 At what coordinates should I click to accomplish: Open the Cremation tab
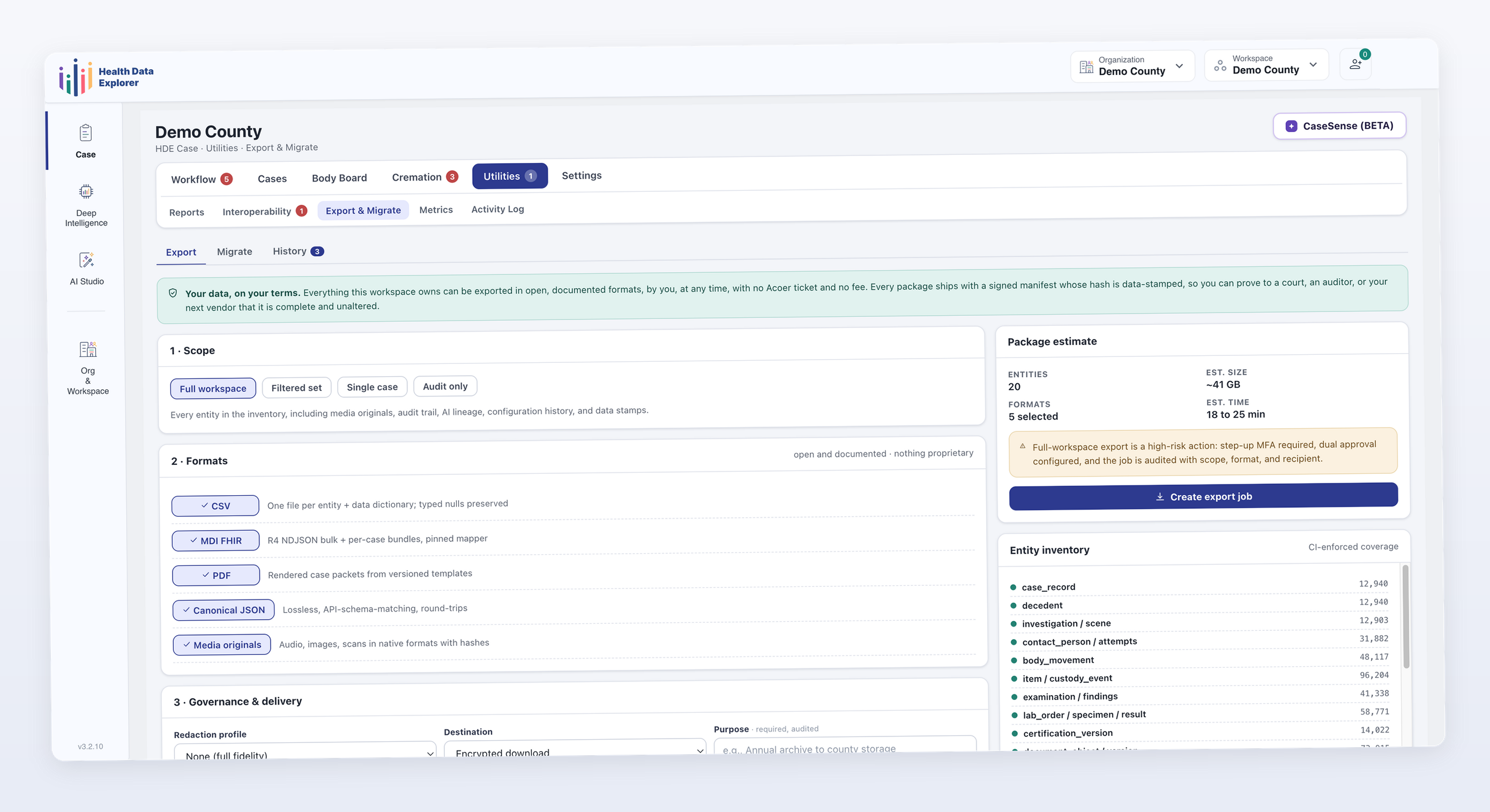pyautogui.click(x=424, y=177)
